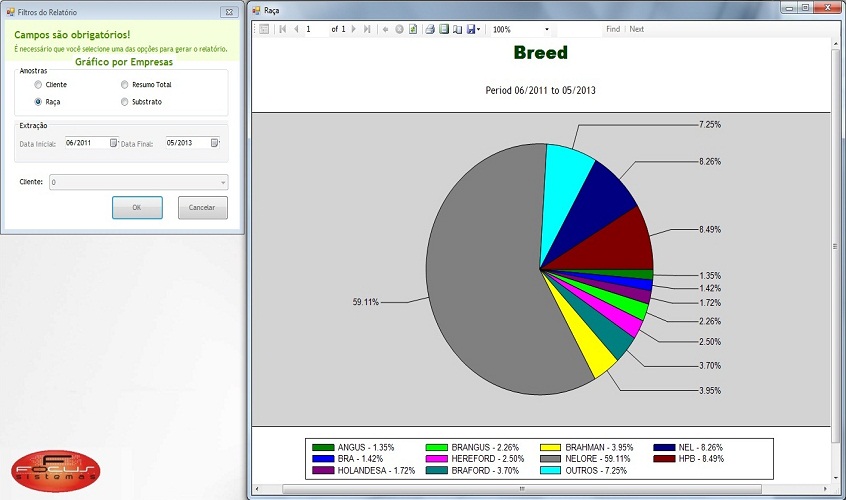The image size is (846, 500).
Task: Select the Substrato radio option
Action: [124, 101]
